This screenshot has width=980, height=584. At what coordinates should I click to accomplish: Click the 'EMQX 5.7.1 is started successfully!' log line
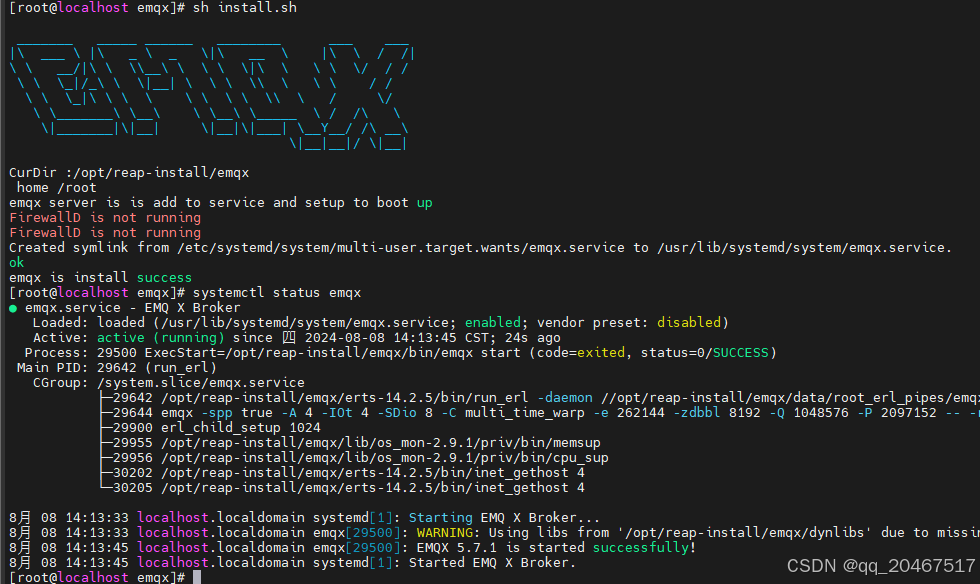352,548
